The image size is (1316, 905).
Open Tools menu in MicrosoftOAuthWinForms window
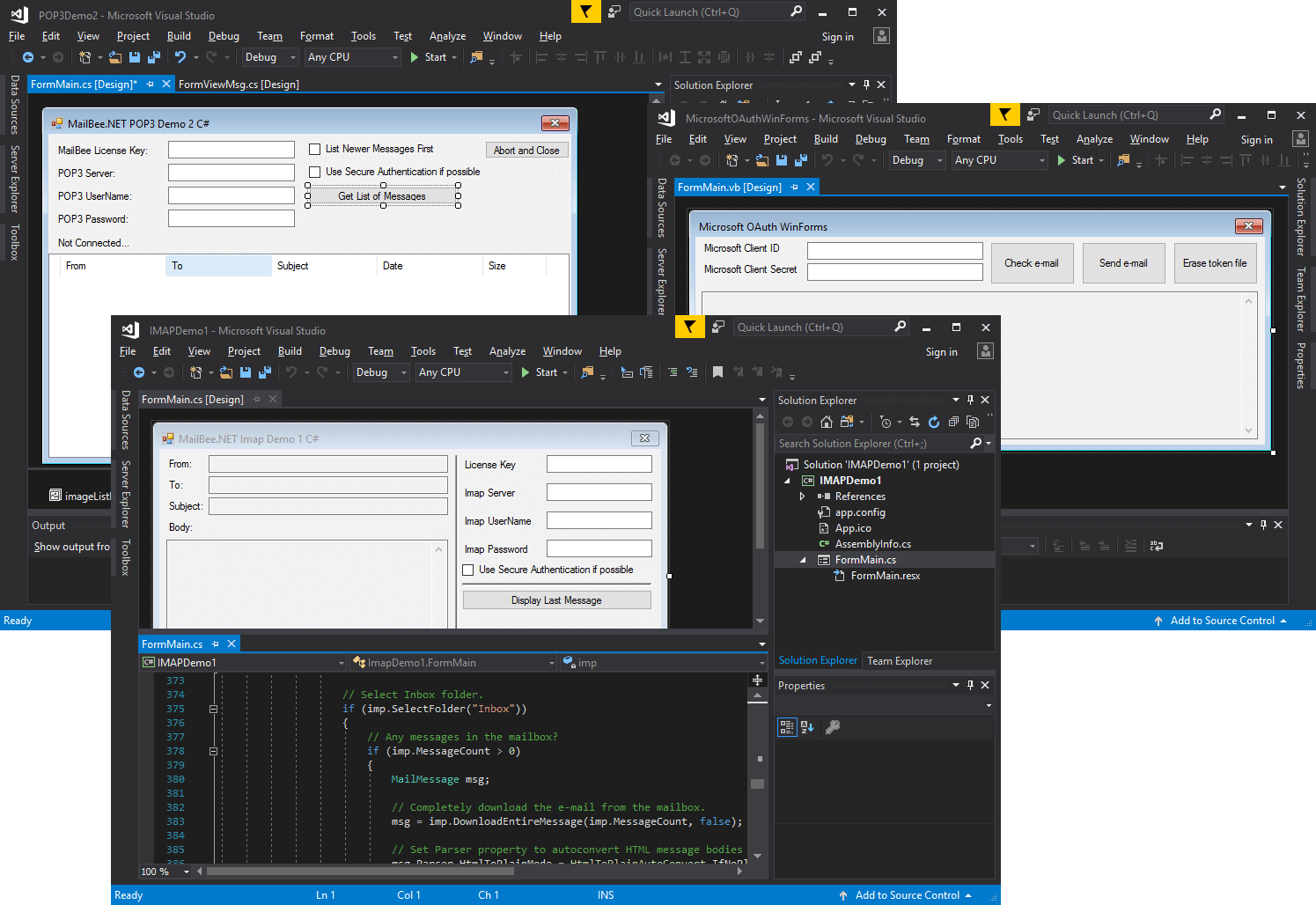pos(1011,139)
